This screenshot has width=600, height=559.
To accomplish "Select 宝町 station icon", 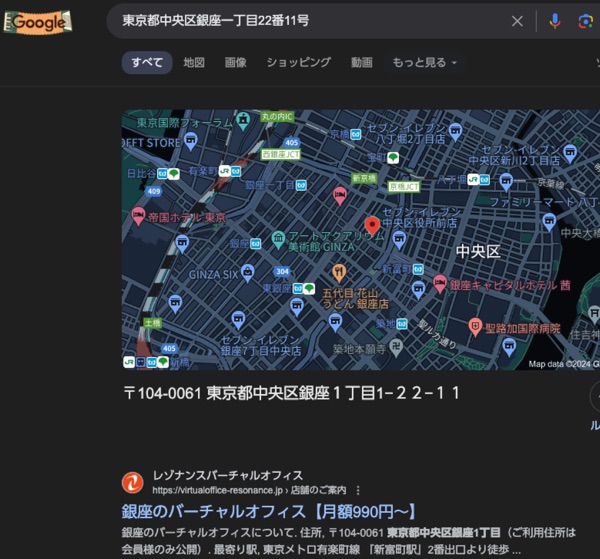I will point(393,158).
